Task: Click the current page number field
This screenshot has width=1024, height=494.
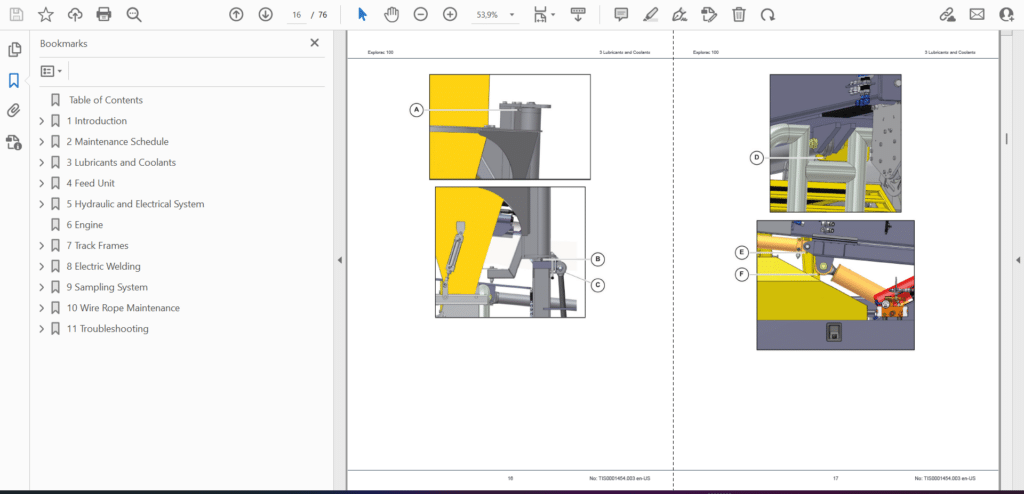Action: coord(296,14)
